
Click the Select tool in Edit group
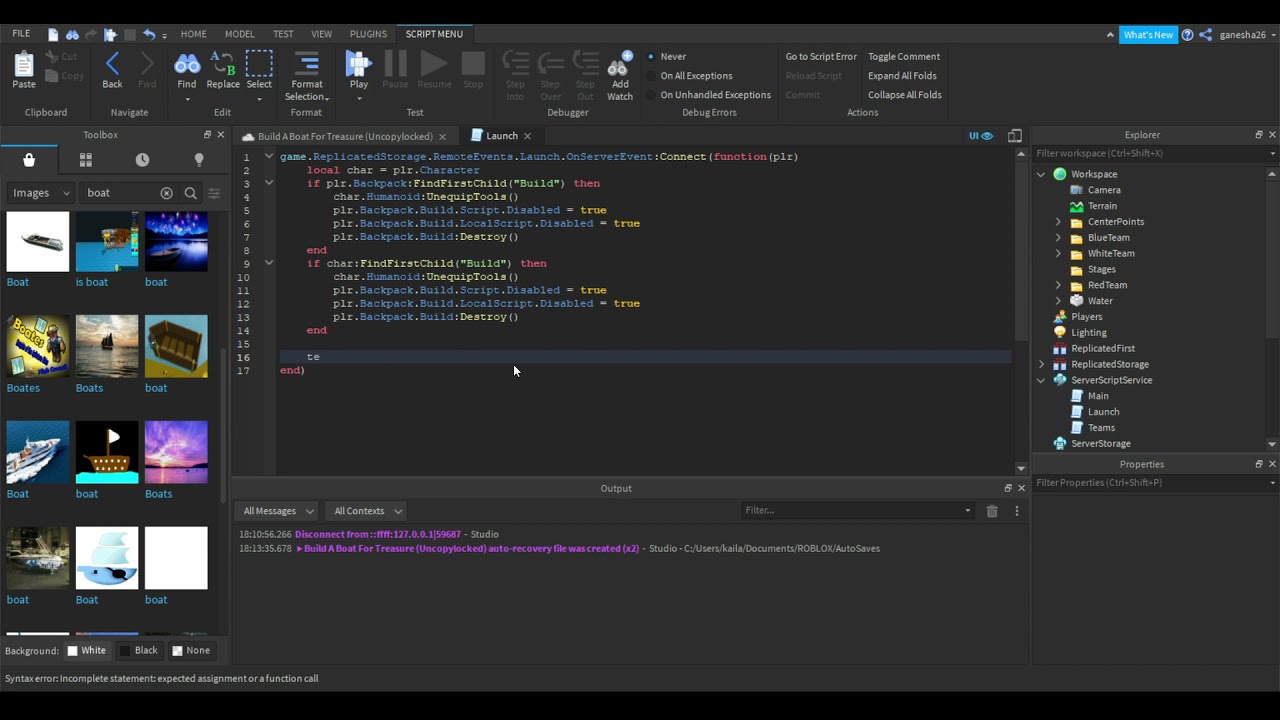[x=259, y=65]
